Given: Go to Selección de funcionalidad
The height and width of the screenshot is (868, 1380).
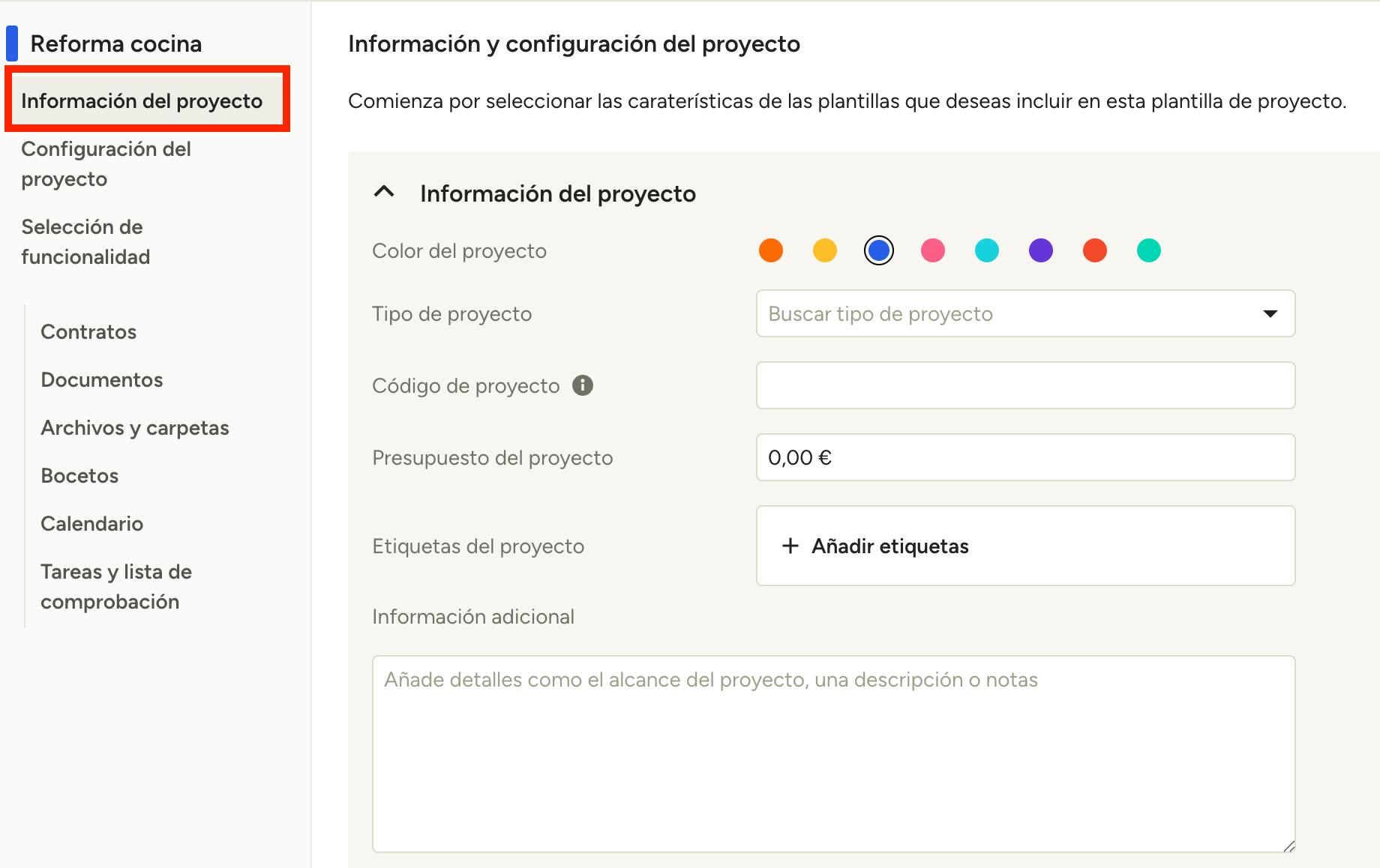Looking at the screenshot, I should coord(85,241).
